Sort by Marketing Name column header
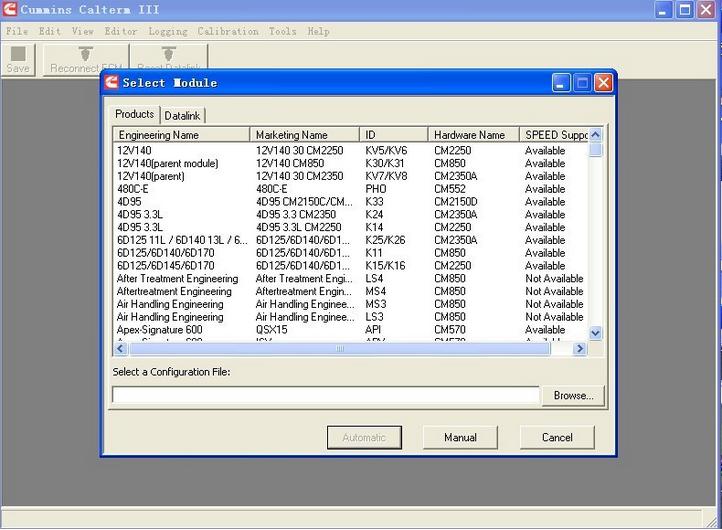This screenshot has width=722, height=530. pyautogui.click(x=304, y=135)
